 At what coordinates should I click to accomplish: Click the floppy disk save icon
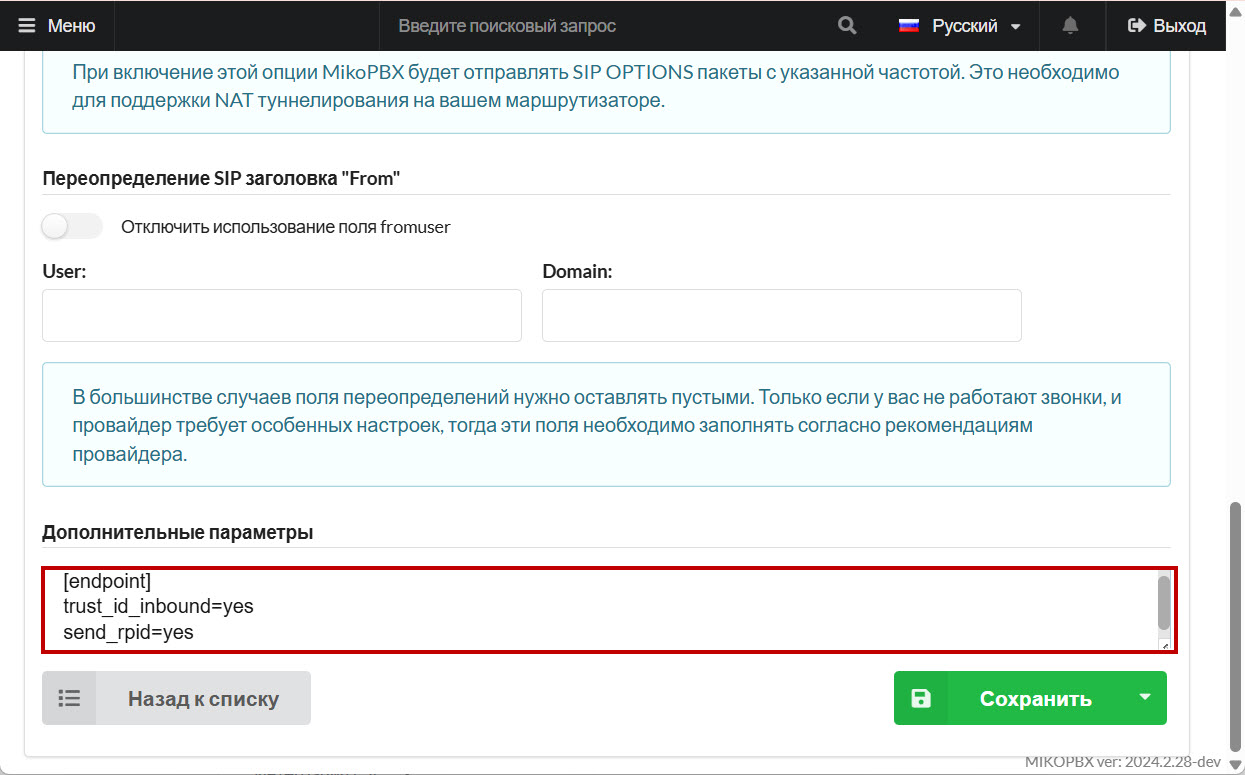click(x=921, y=698)
